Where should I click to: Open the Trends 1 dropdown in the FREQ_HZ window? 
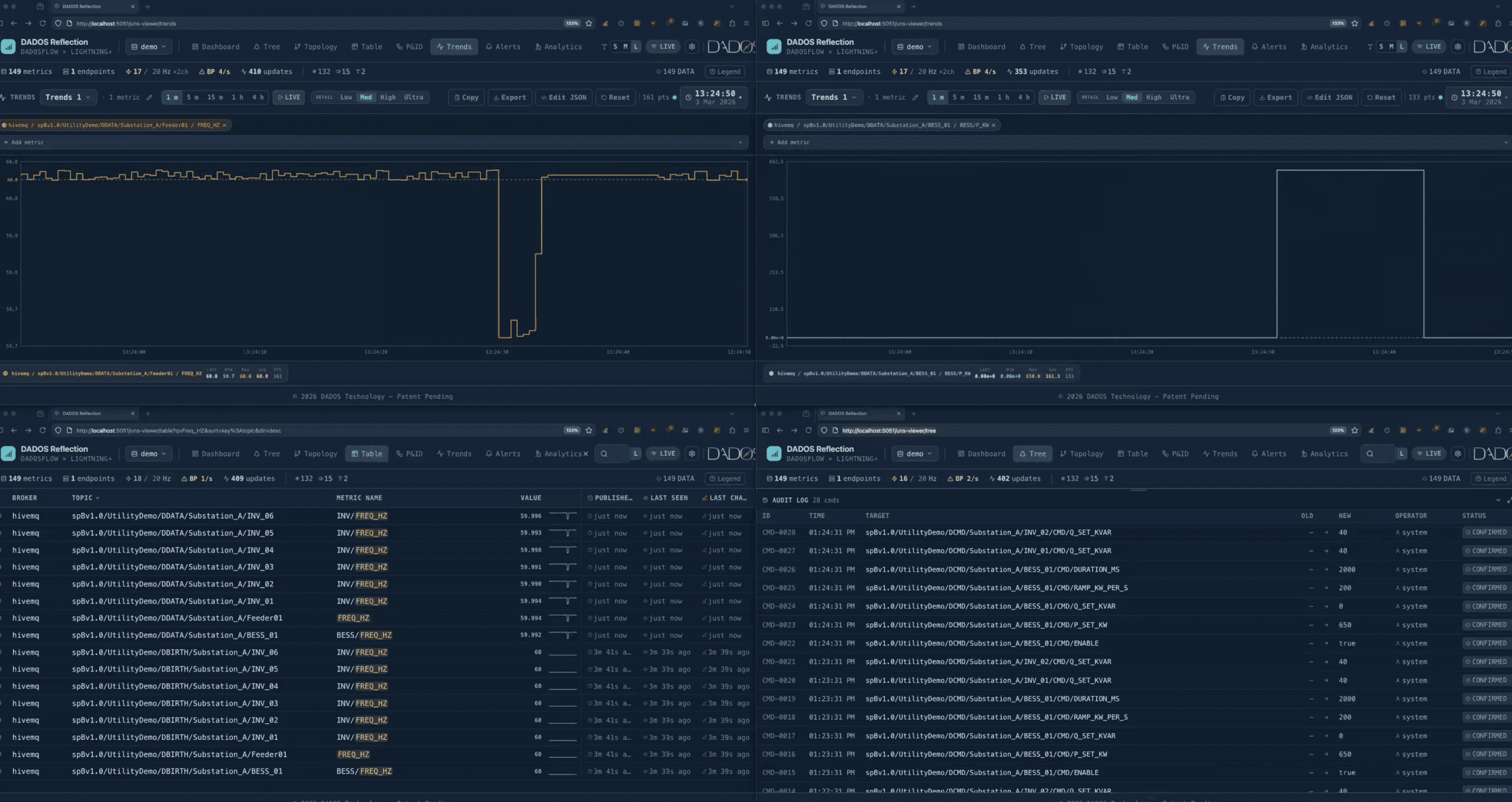(x=68, y=97)
